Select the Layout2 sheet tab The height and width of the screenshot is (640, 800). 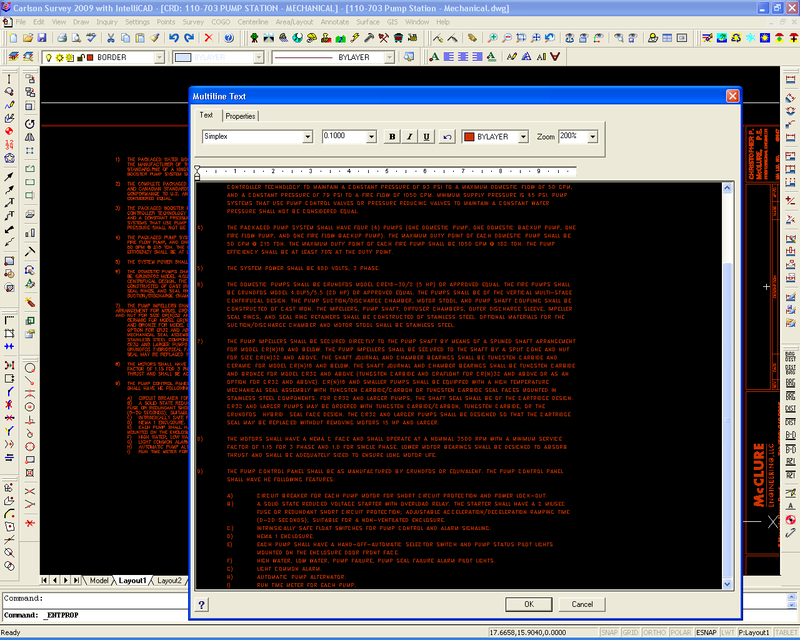click(x=168, y=580)
